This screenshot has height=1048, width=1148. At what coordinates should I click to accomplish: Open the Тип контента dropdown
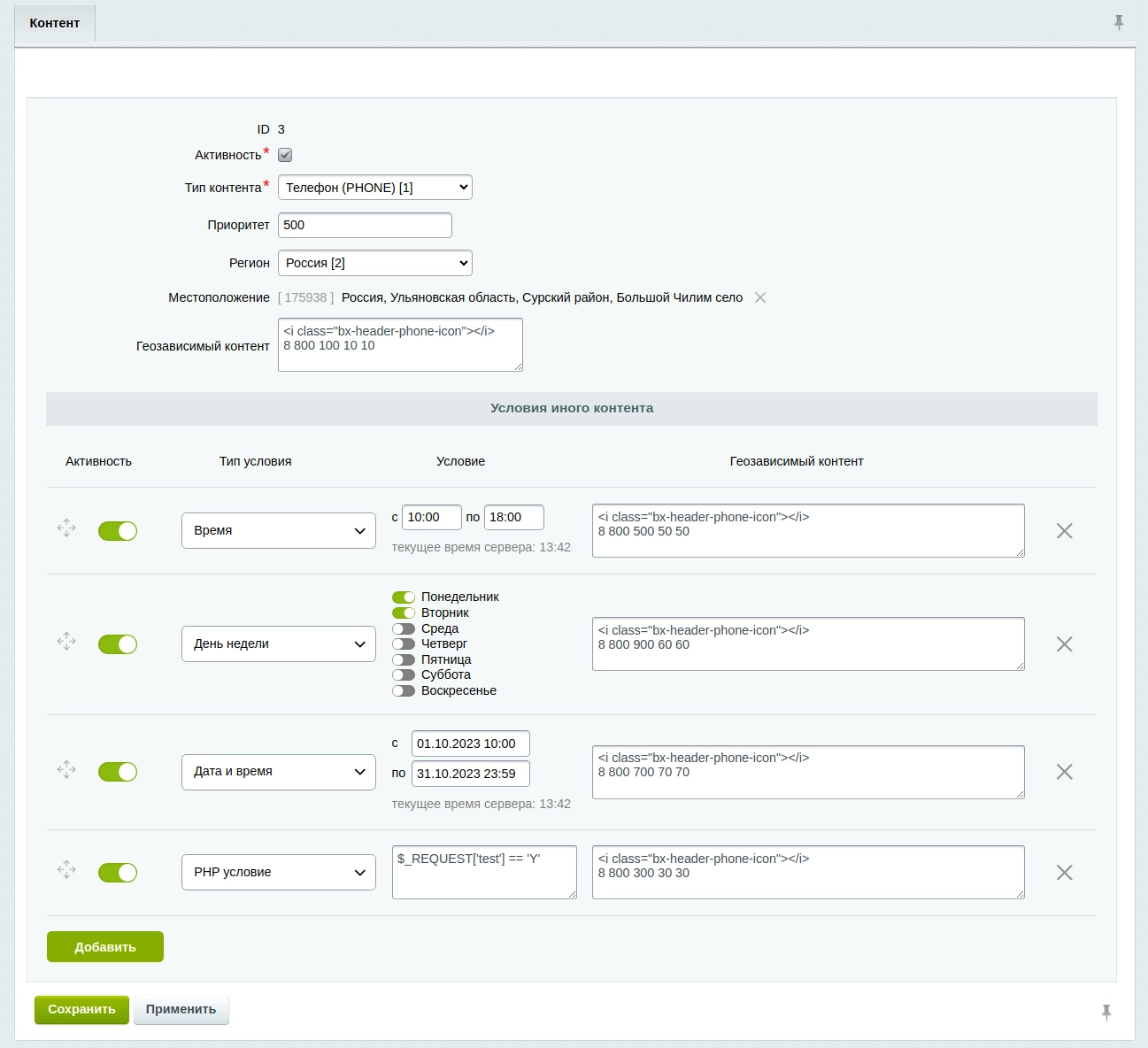pos(374,188)
